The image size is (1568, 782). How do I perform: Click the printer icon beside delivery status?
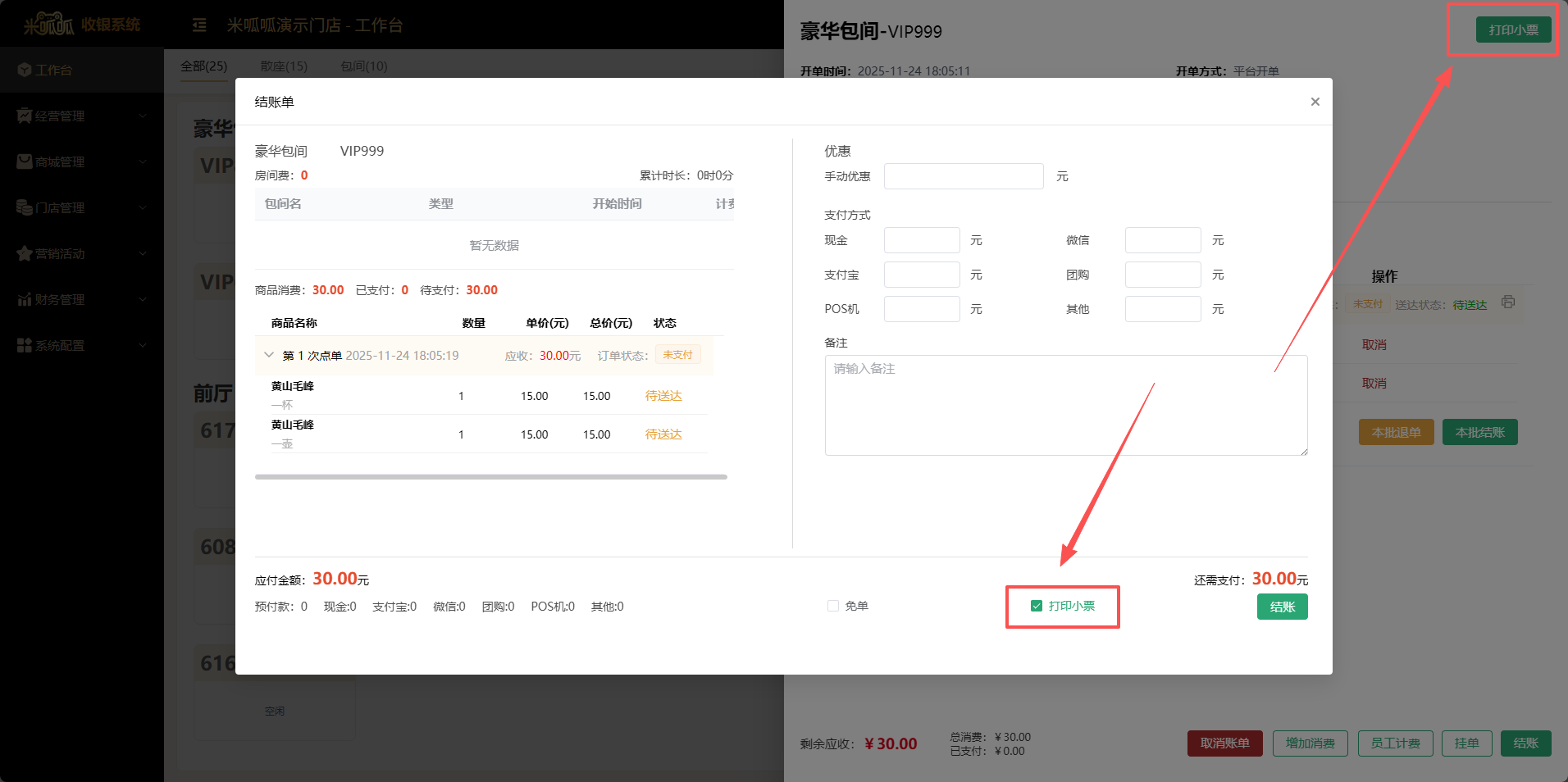1507,302
